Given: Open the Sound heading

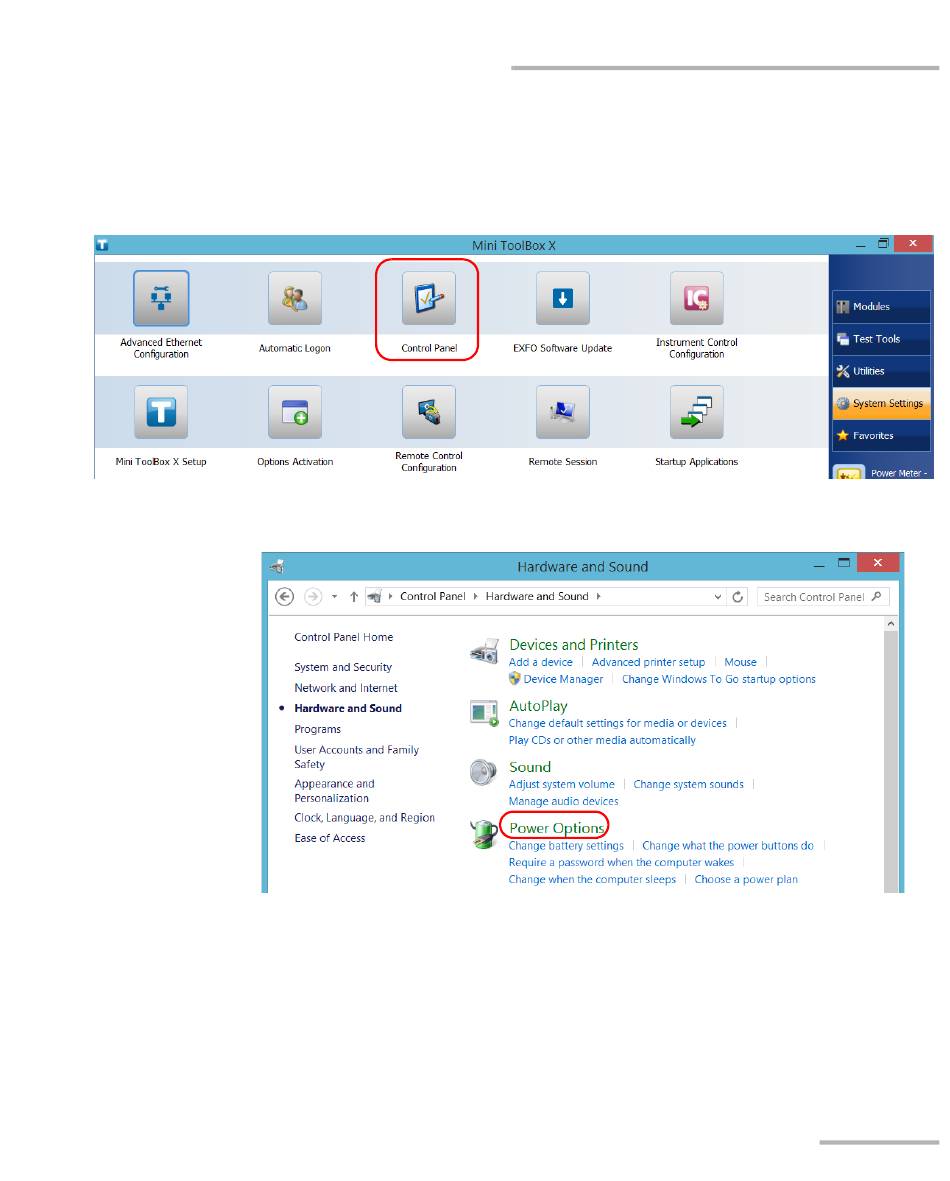Looking at the screenshot, I should [x=530, y=767].
